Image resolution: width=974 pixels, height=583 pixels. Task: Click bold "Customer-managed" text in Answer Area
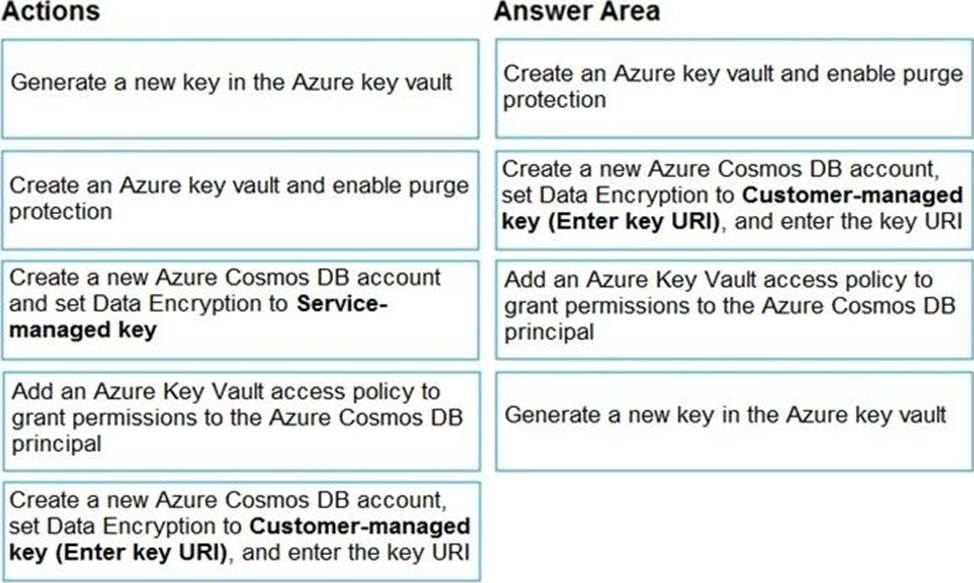click(852, 195)
